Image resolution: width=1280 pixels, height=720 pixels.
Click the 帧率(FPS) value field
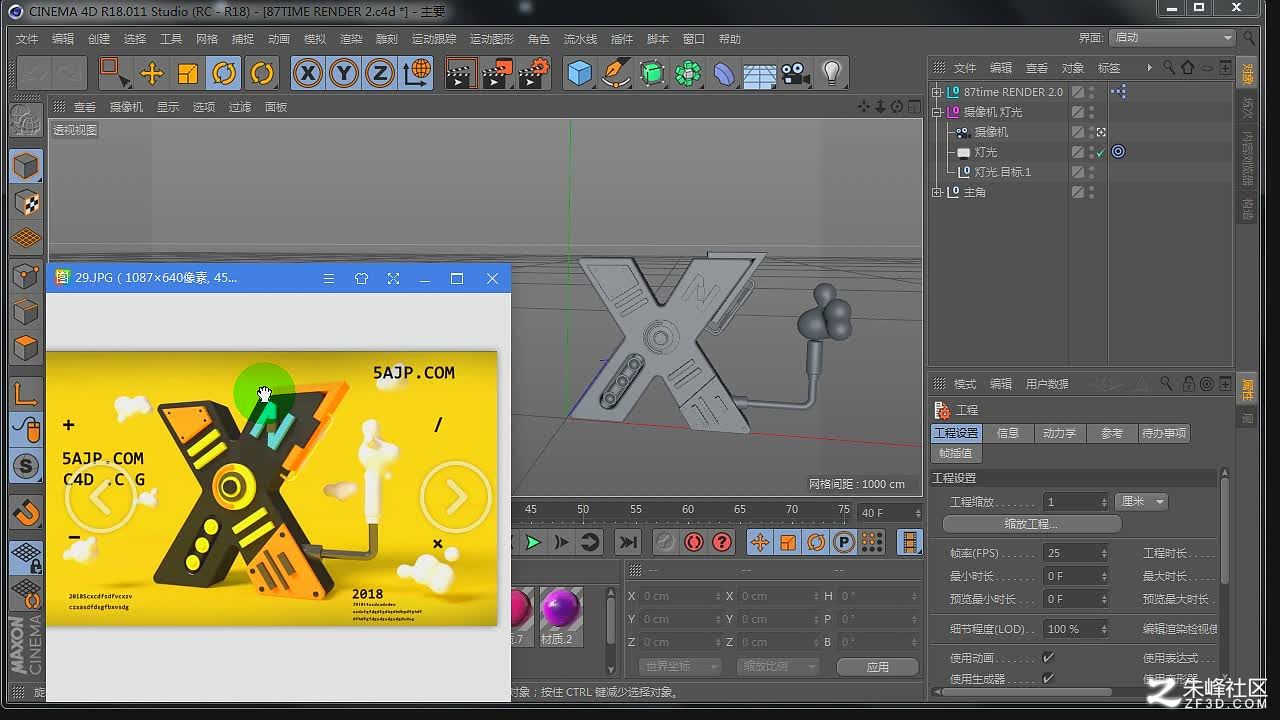1075,553
